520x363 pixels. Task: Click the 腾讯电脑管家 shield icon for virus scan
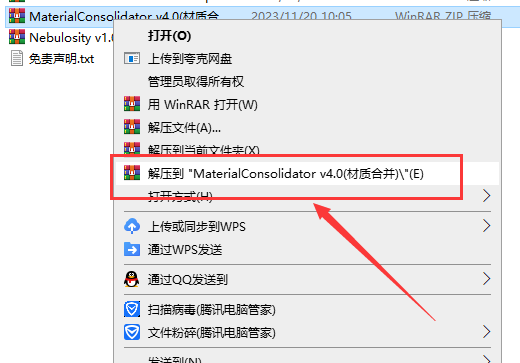[x=132, y=309]
